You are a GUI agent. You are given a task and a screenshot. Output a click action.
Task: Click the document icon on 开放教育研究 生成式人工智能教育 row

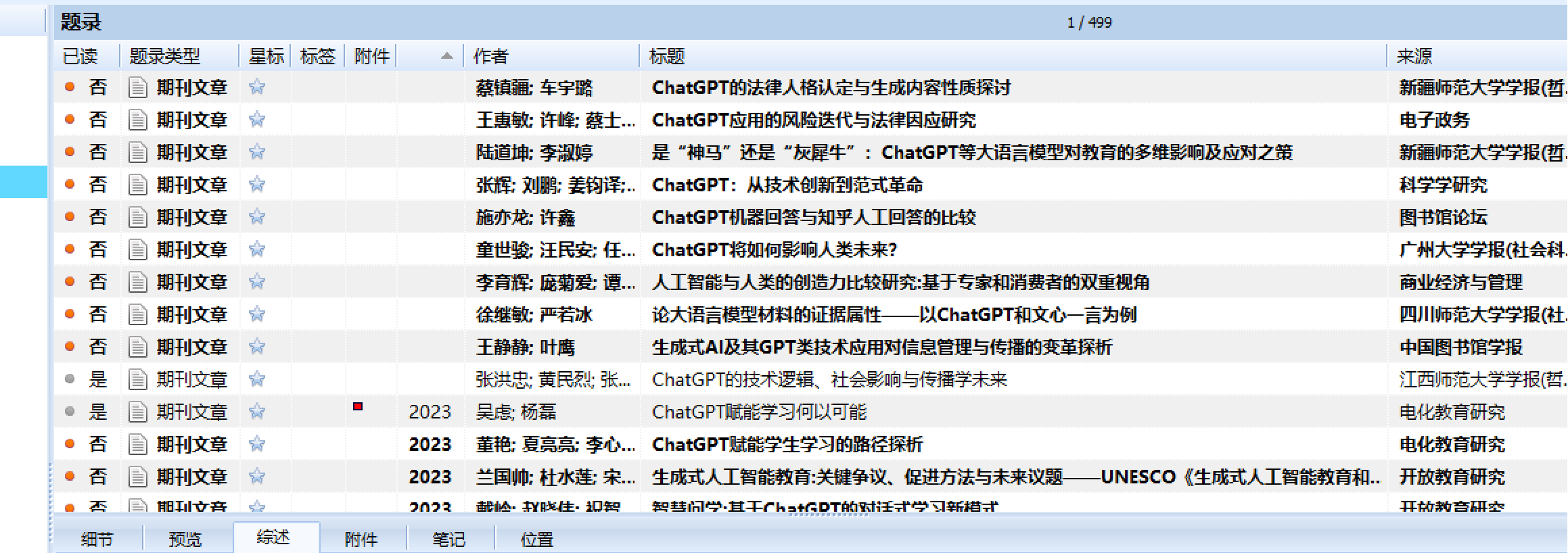pyautogui.click(x=138, y=477)
